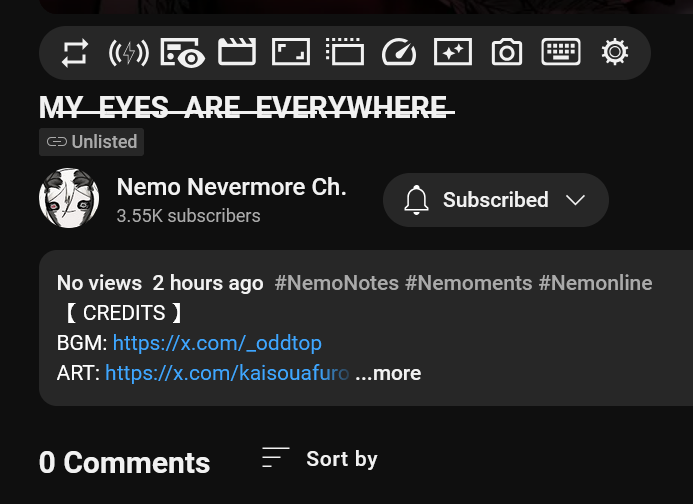The height and width of the screenshot is (504, 693).
Task: Open the playback speed gauge icon
Action: [x=399, y=52]
